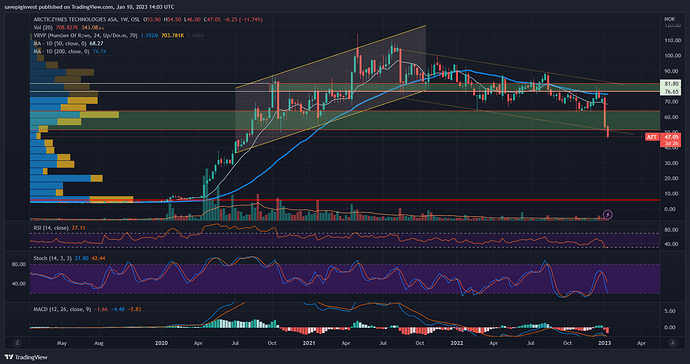Click the 47.05 current price label

(x=672, y=137)
